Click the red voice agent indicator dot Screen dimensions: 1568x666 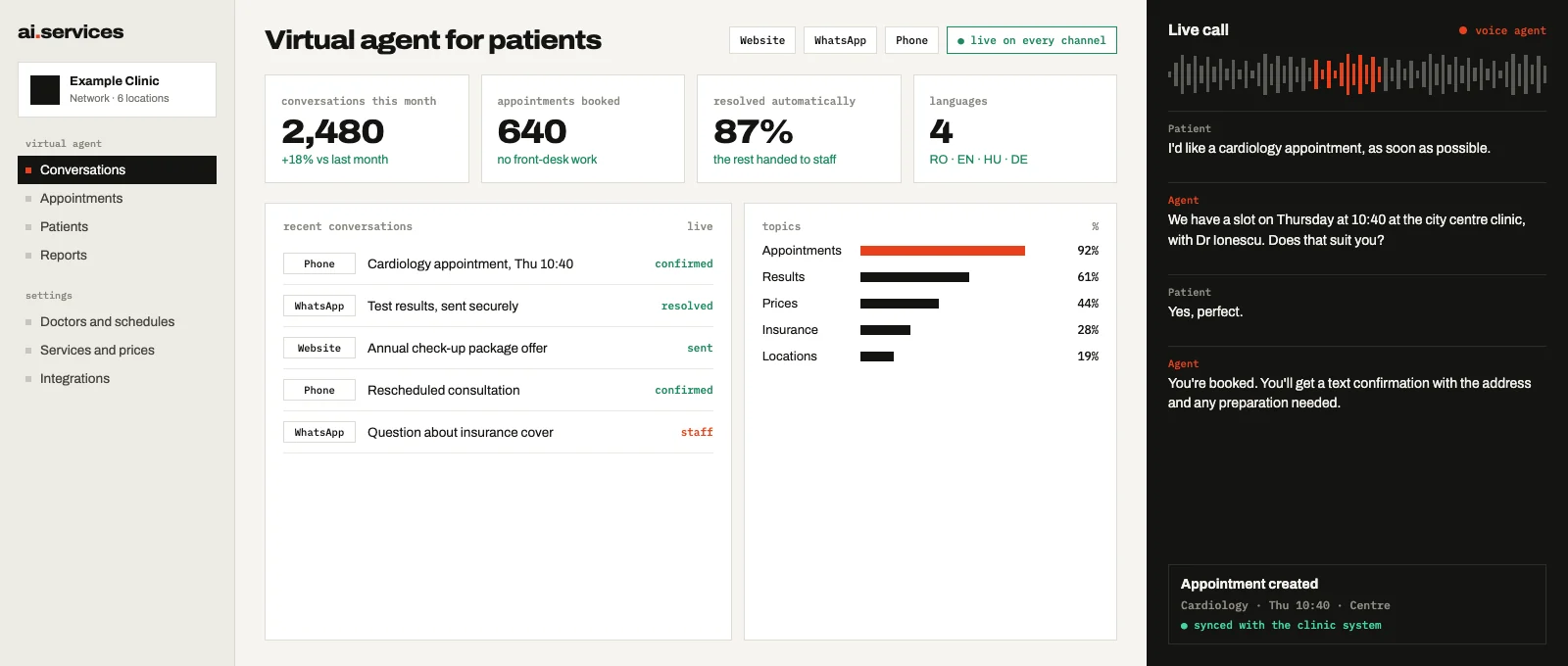1463,30
